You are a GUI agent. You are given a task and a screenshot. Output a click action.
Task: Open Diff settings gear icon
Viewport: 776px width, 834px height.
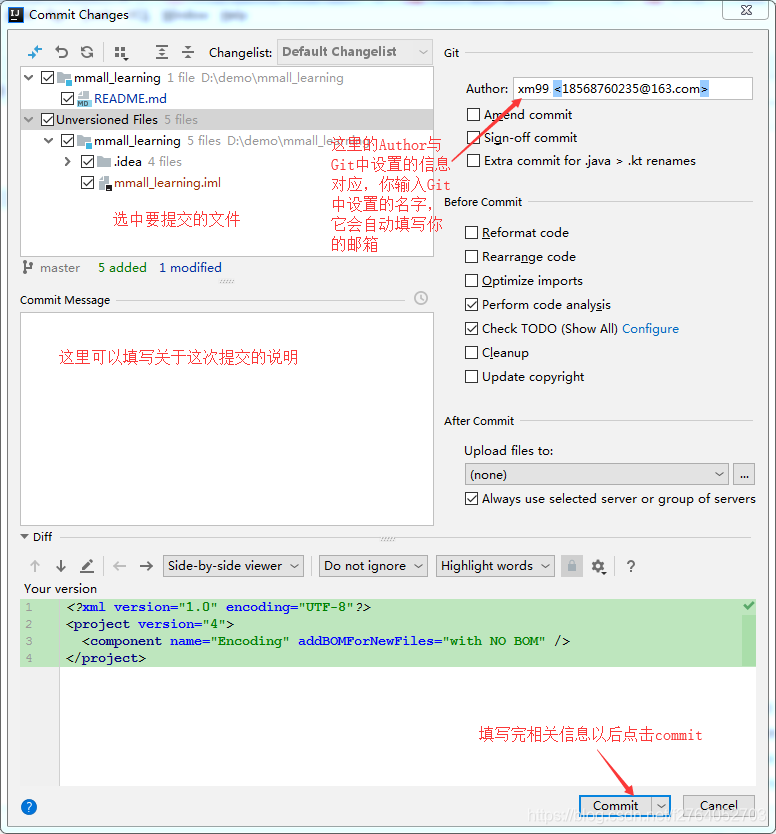(x=599, y=566)
